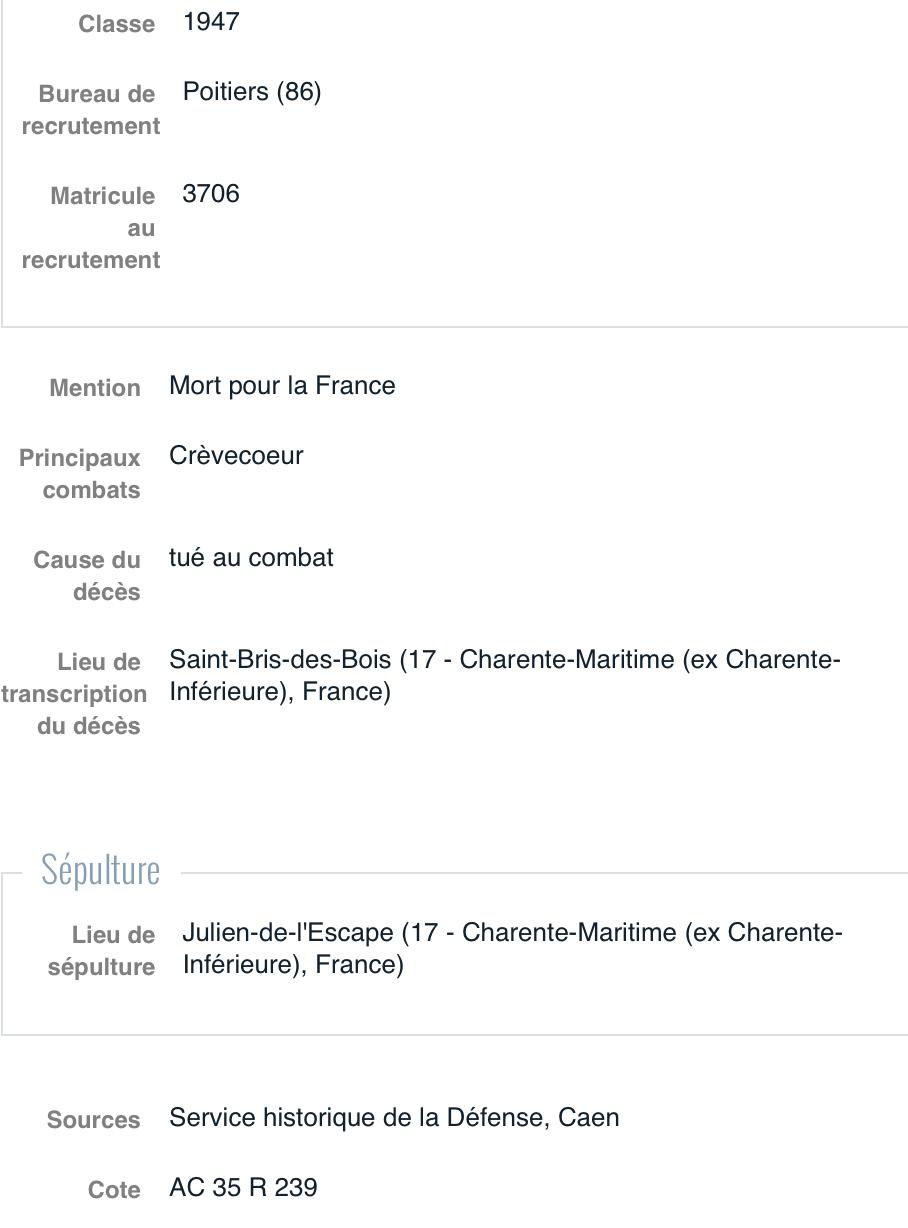The height and width of the screenshot is (1228, 908).
Task: Click the Matricule au recrutement label
Action: click(x=91, y=228)
